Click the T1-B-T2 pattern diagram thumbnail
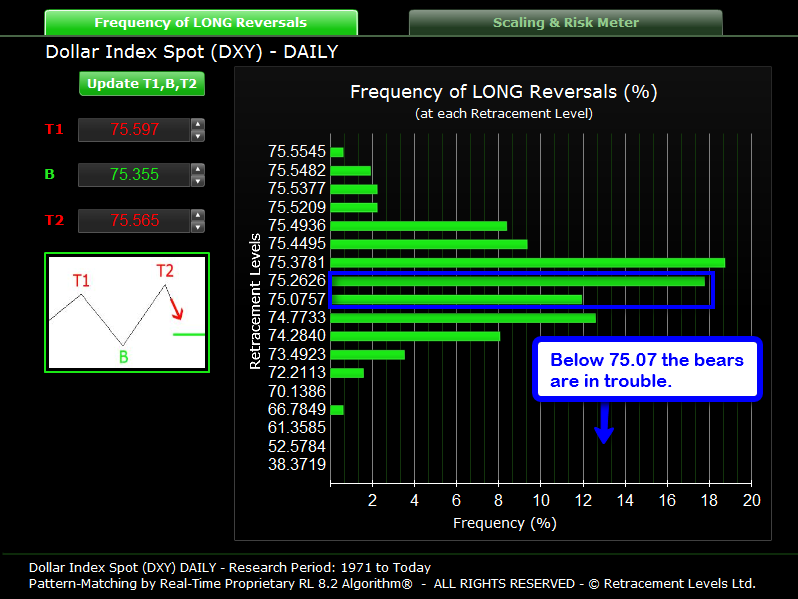Viewport: 798px width, 599px height. [x=126, y=312]
